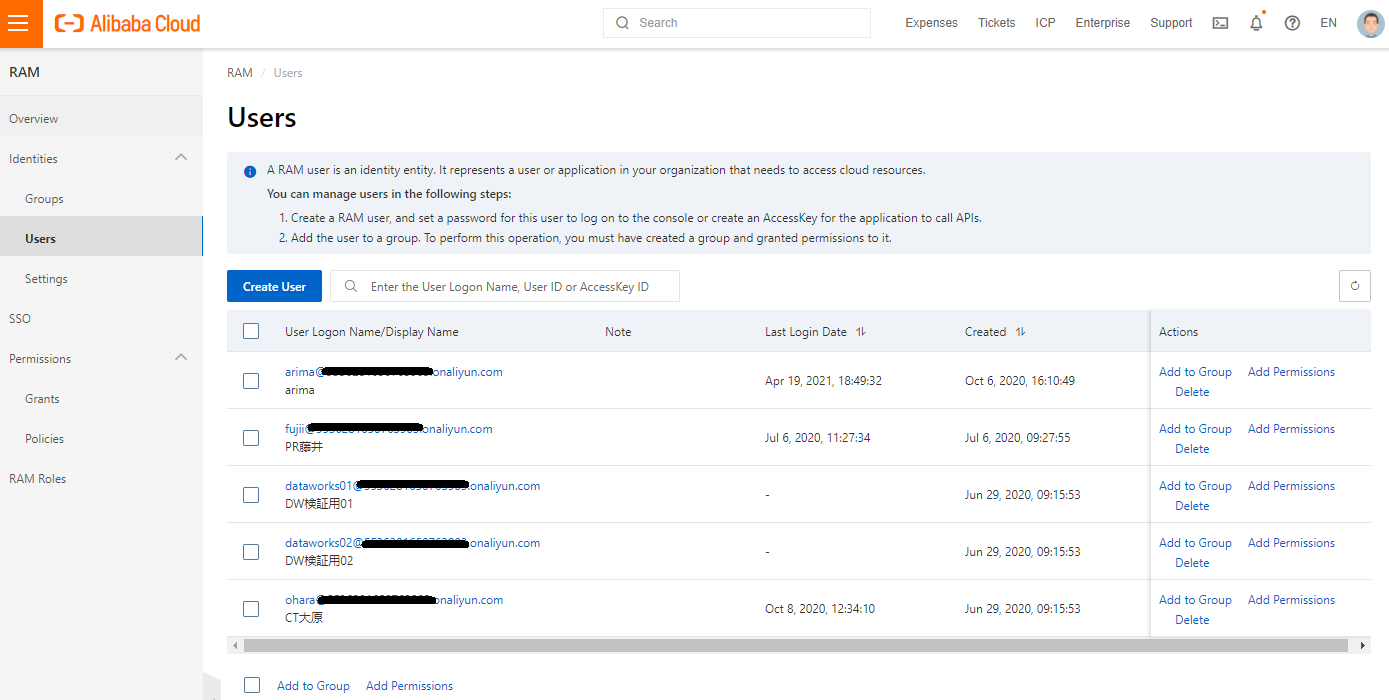Click the magnifier in user filter box
Viewport: 1389px width, 700px height.
coord(351,286)
